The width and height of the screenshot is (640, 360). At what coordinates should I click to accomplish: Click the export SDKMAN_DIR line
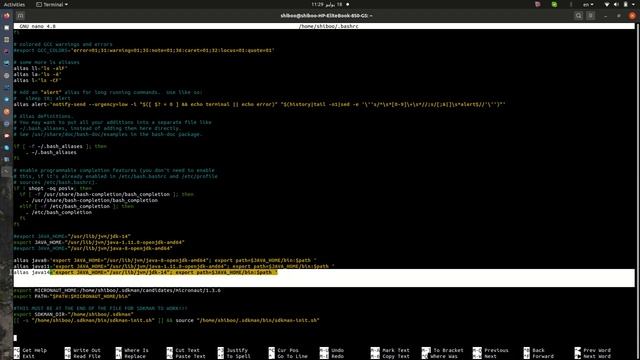coord(73,314)
